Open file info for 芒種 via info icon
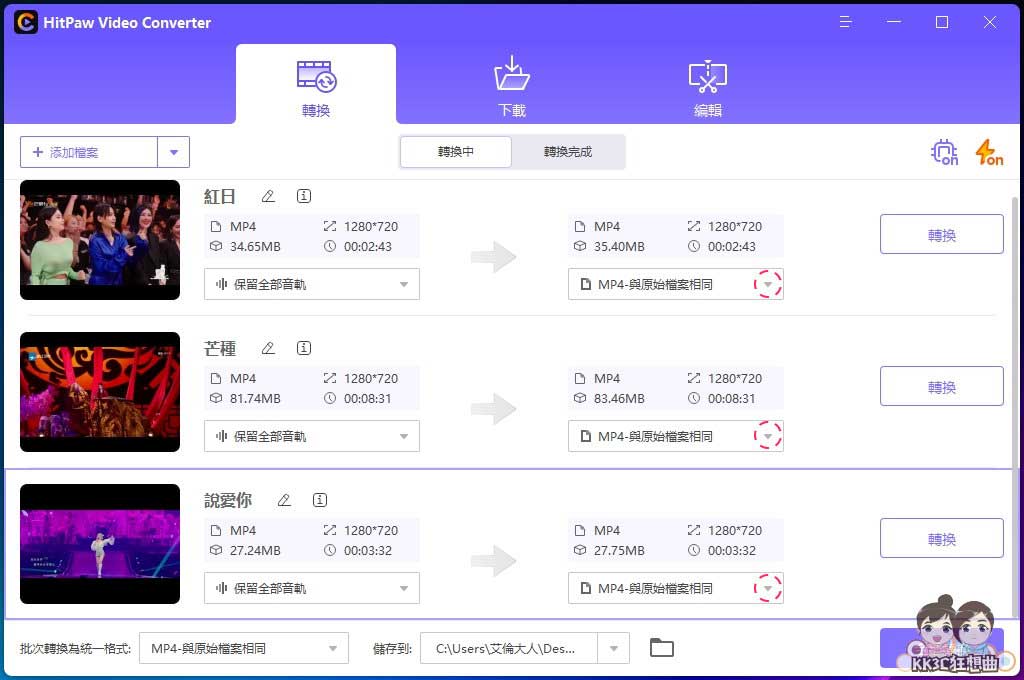The height and width of the screenshot is (680, 1024). [304, 348]
